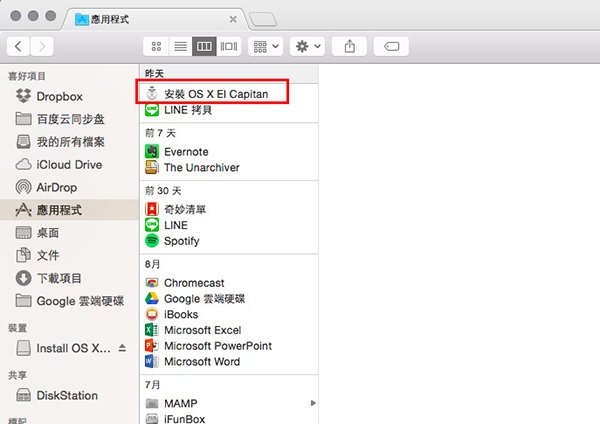The width and height of the screenshot is (600, 424).
Task: Select Google 雲端硬碟 app in file list
Action: [x=195, y=298]
